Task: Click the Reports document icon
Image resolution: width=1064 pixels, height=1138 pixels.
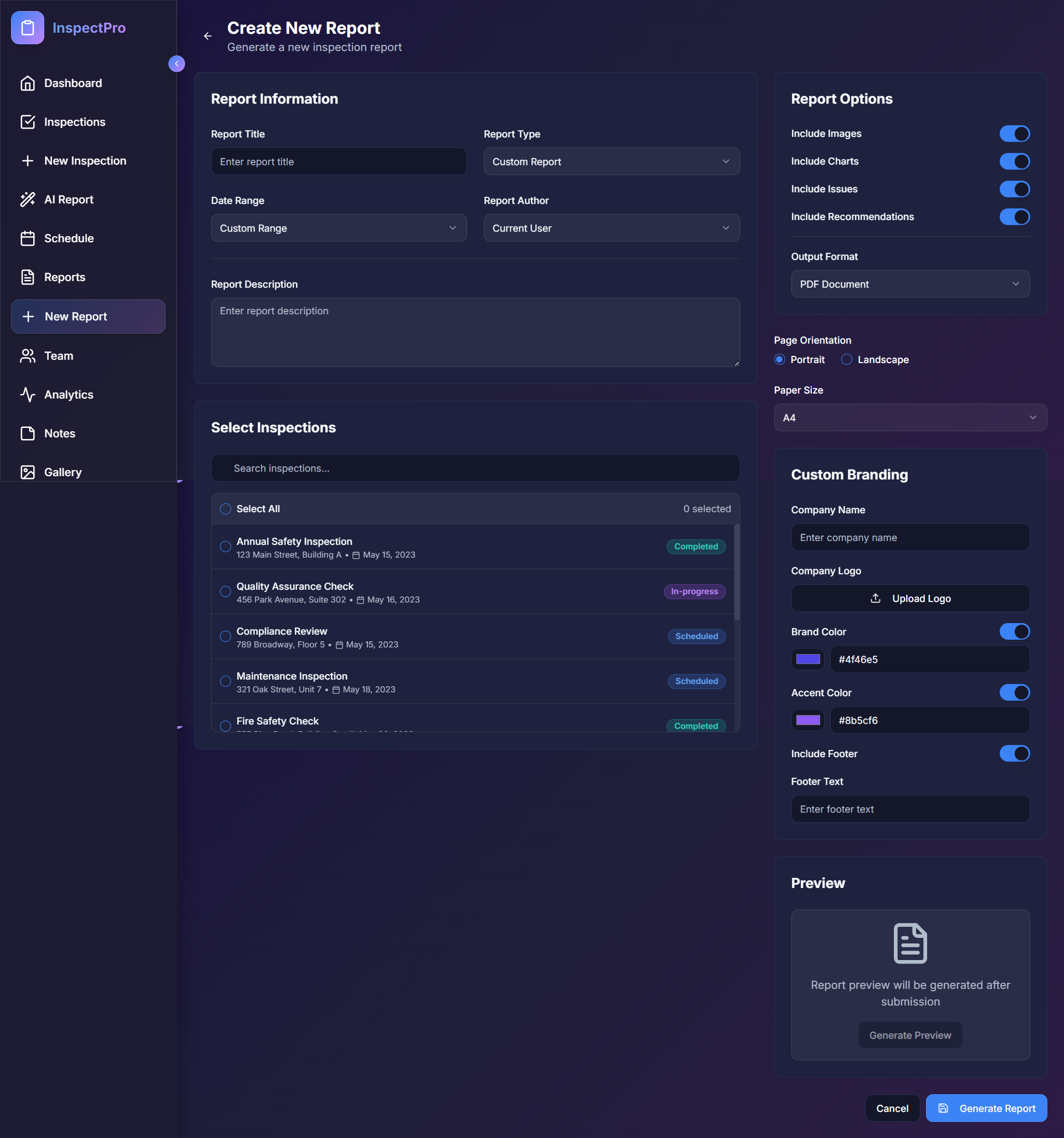Action: 28,277
